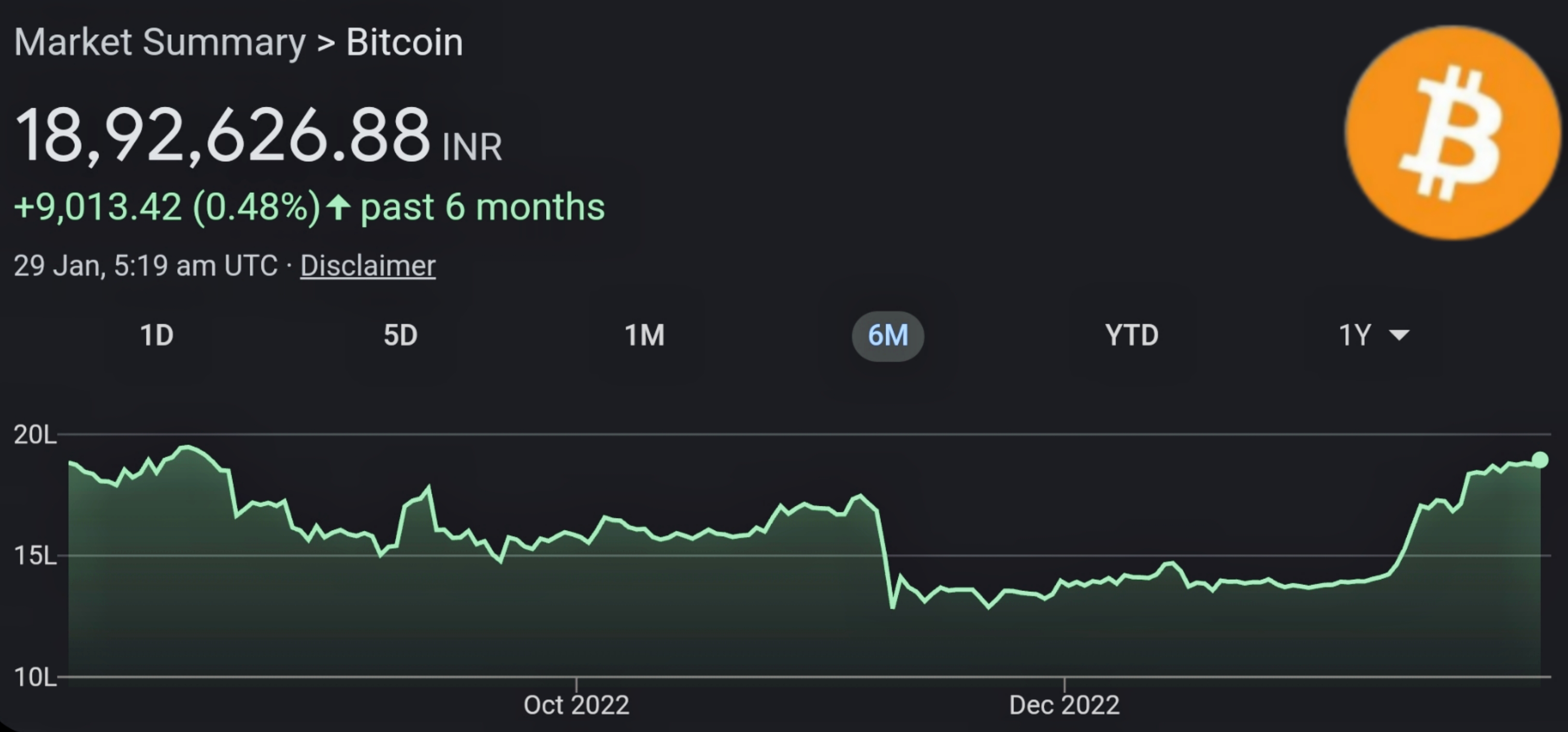Switch to the 1M chart view
This screenshot has height=732, width=1568.
645,335
